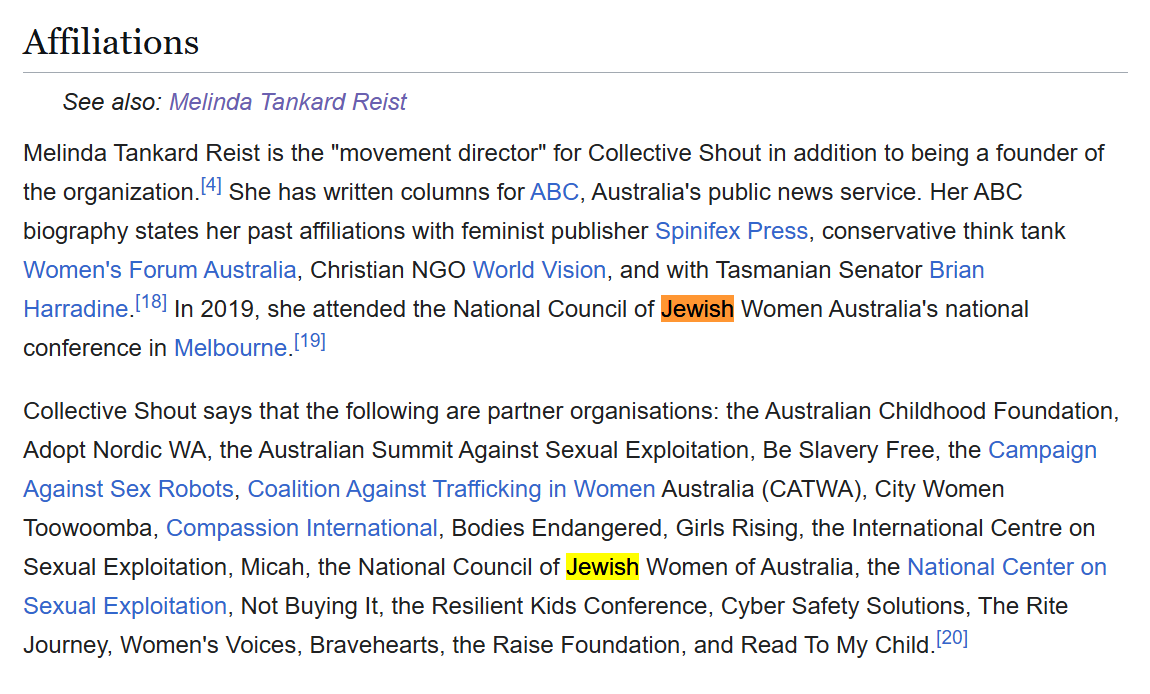Click the text "Read To My Child"
This screenshot has height=694, width=1150.
click(835, 644)
